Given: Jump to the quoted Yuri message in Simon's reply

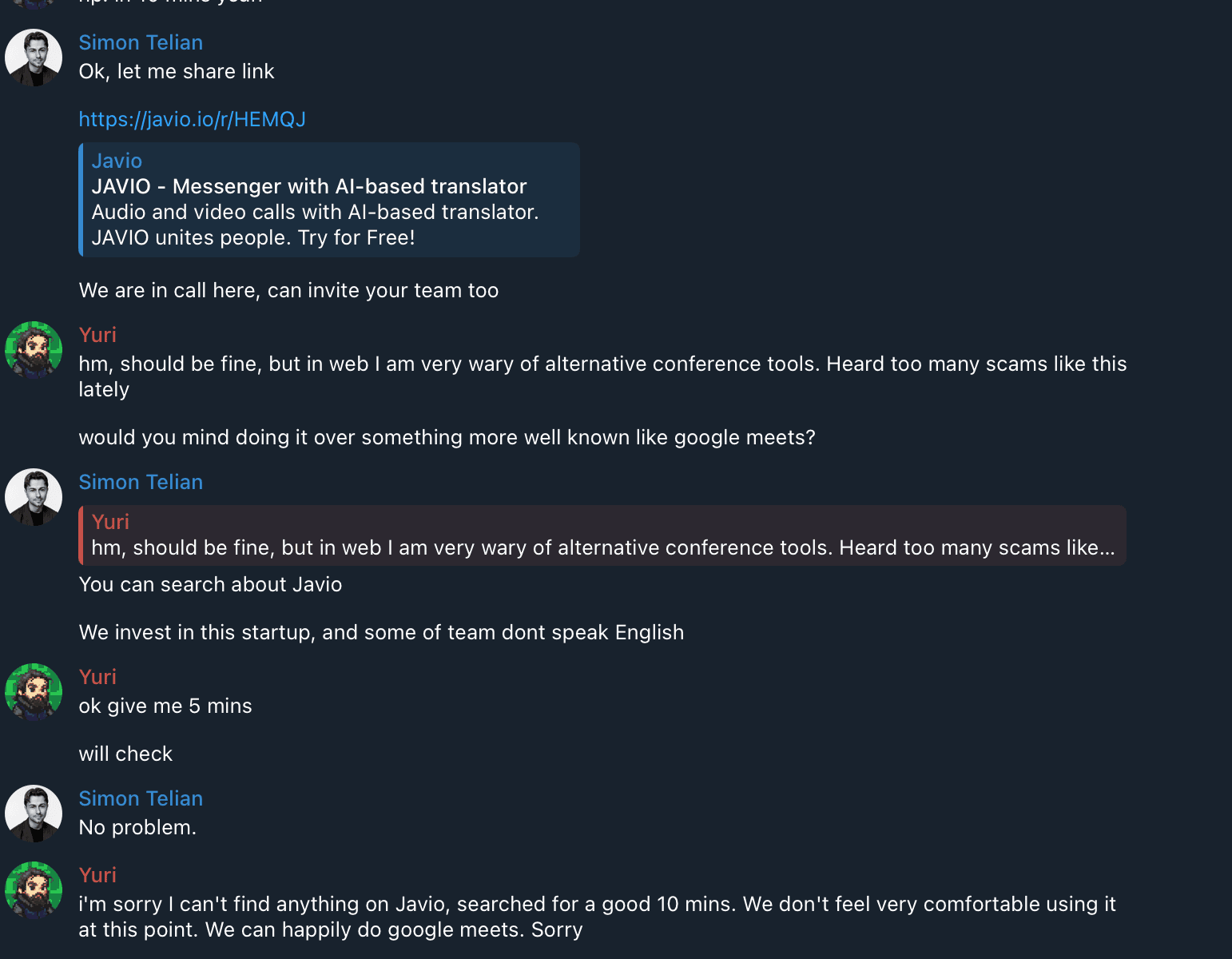Looking at the screenshot, I should click(x=602, y=535).
